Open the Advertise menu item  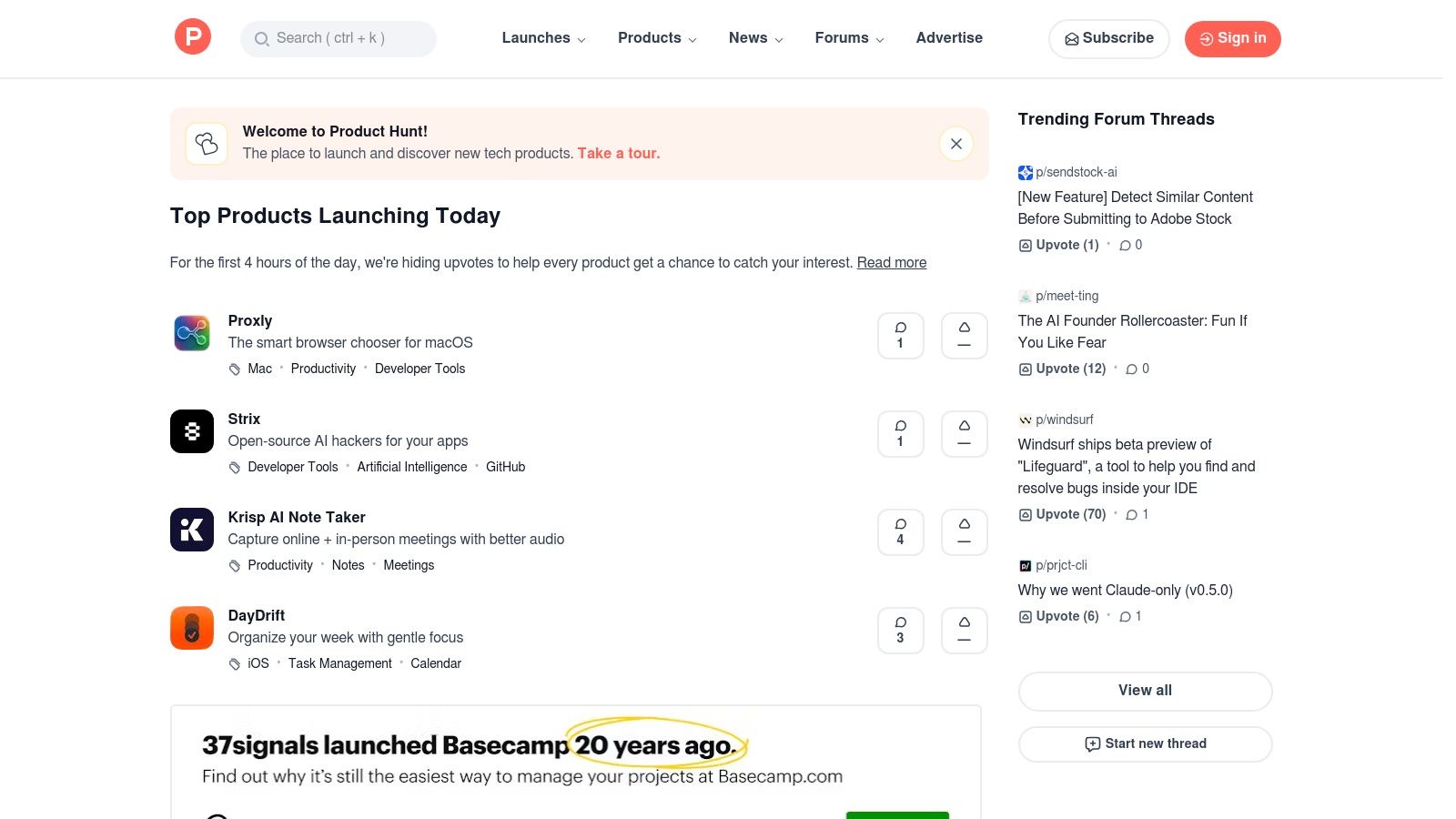pos(949,38)
